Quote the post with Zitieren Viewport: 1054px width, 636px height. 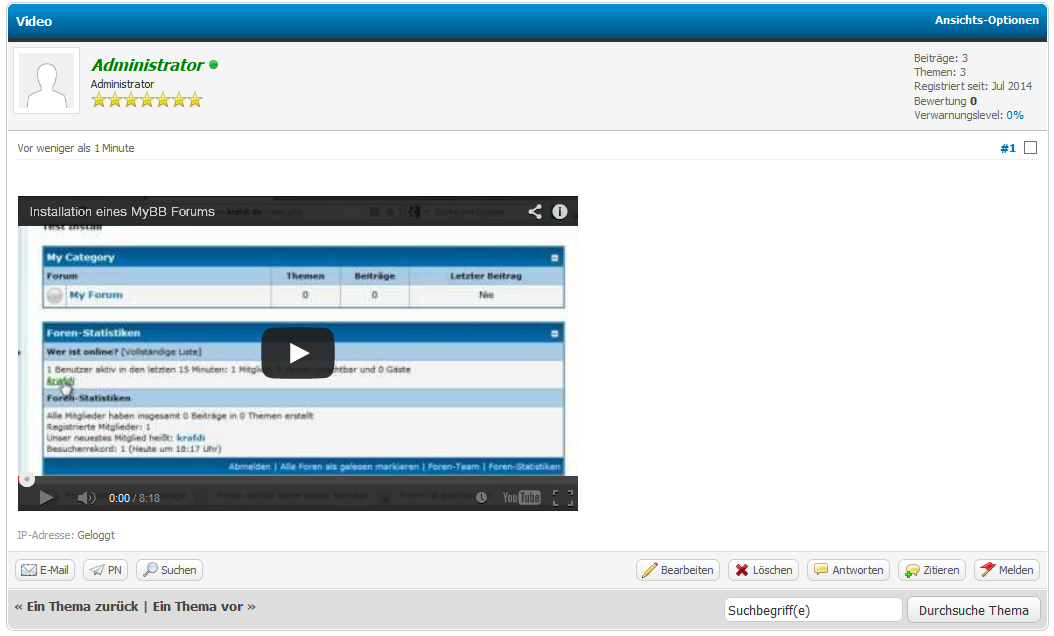(x=932, y=570)
